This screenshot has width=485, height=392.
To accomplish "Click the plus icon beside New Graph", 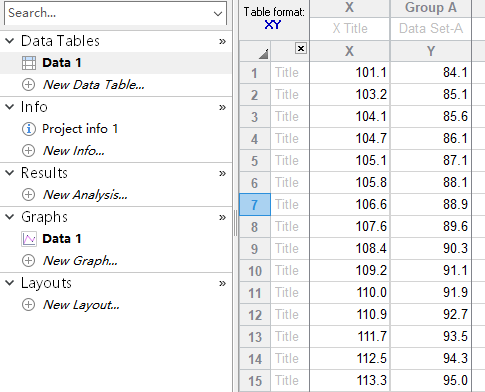I will pyautogui.click(x=28, y=261).
